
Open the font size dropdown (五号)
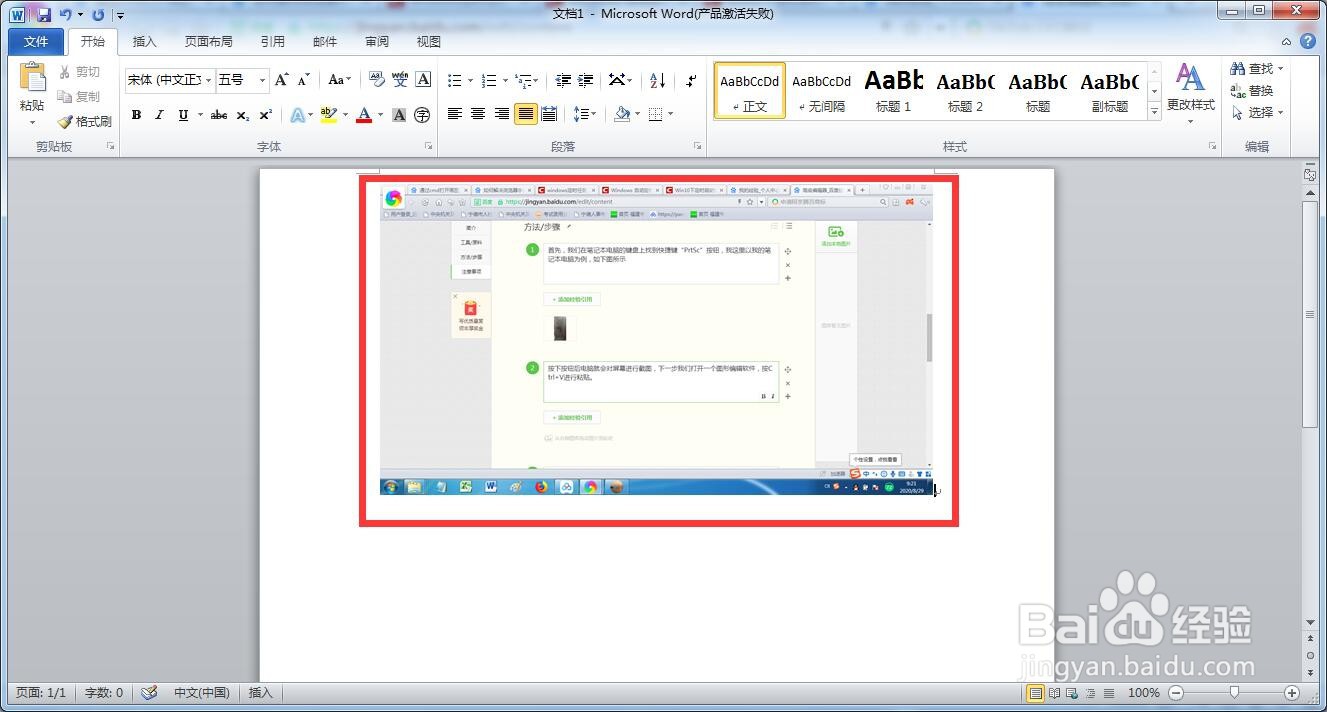pos(262,80)
